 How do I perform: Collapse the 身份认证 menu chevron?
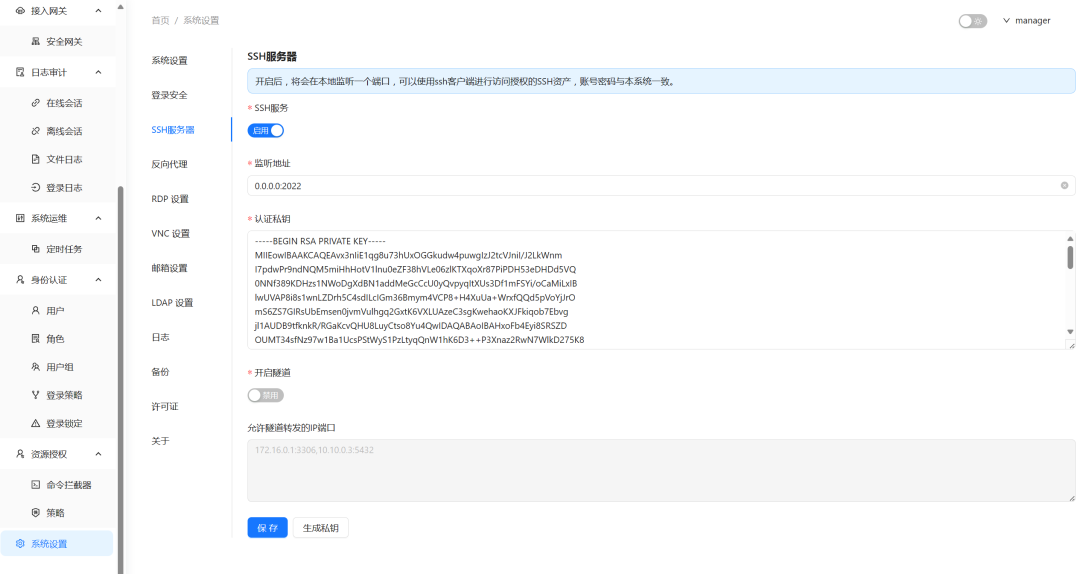pyautogui.click(x=98, y=280)
